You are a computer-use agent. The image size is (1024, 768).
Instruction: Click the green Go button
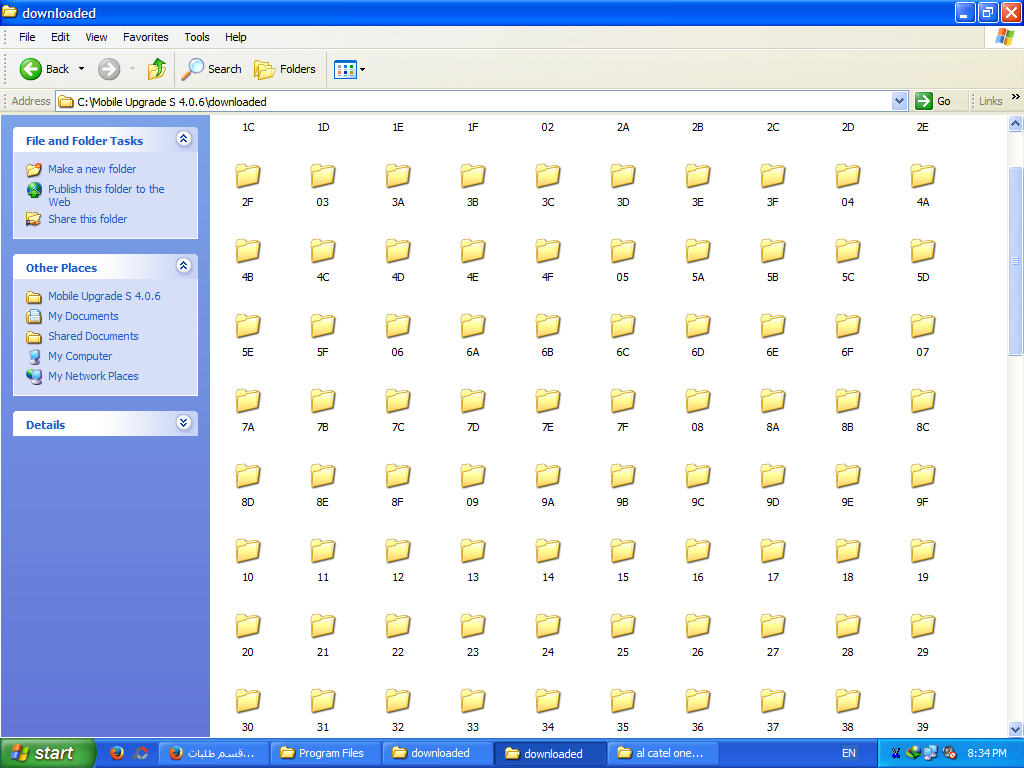click(933, 101)
